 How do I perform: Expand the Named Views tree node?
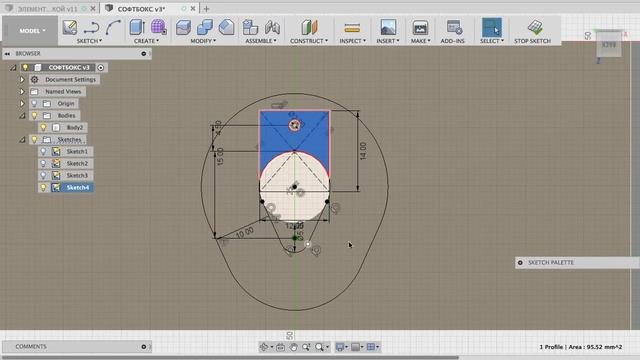(22, 91)
